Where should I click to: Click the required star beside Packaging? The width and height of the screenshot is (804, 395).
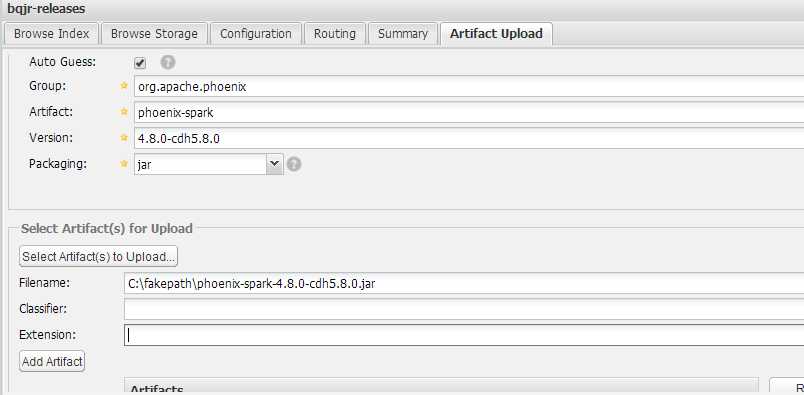coord(124,164)
